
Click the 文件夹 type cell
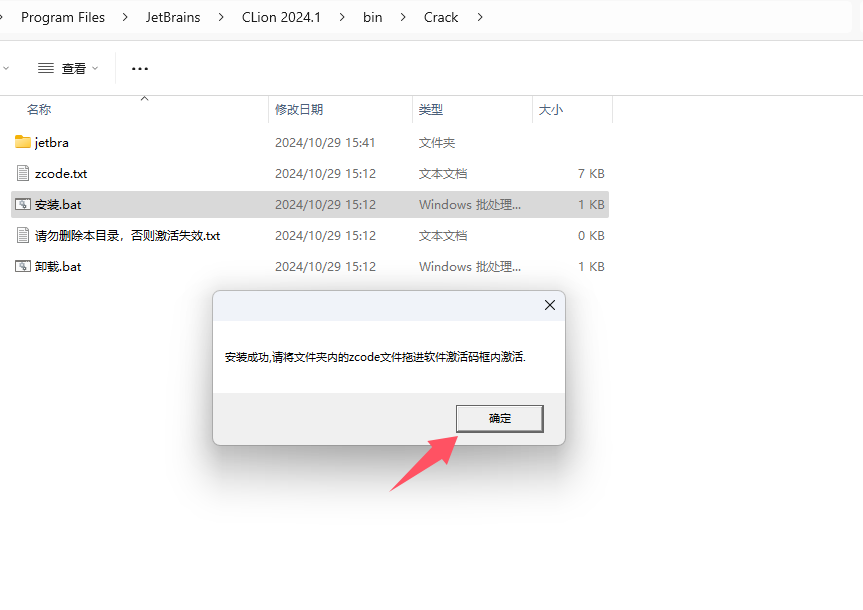pos(436,143)
